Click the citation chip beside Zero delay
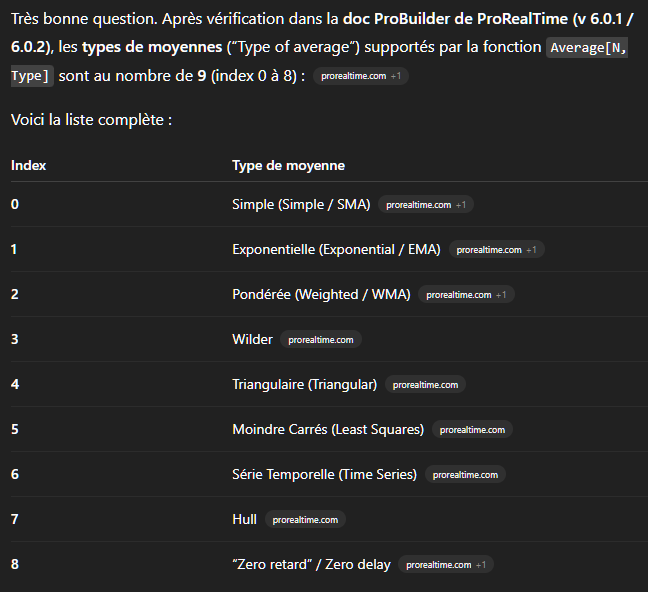This screenshot has width=648, height=592. pos(445,565)
